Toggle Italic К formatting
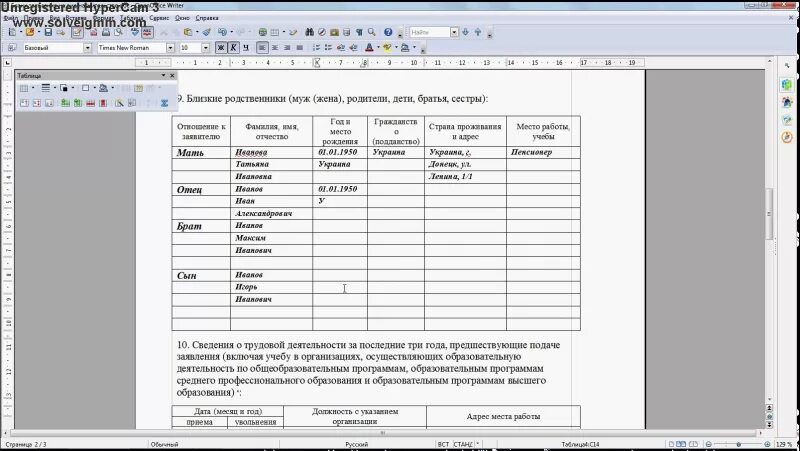The image size is (800, 451). (x=233, y=47)
